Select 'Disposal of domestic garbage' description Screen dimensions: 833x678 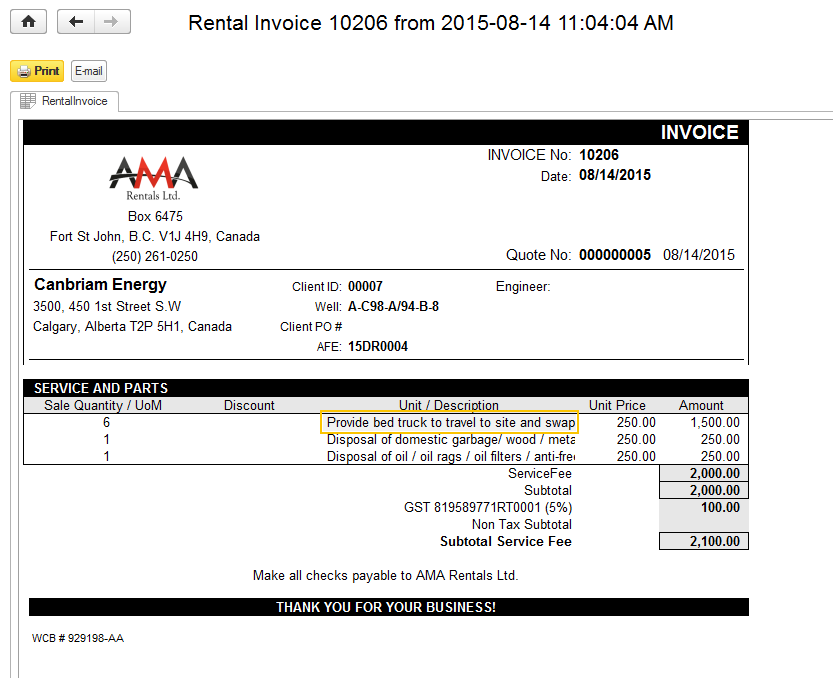tap(450, 439)
